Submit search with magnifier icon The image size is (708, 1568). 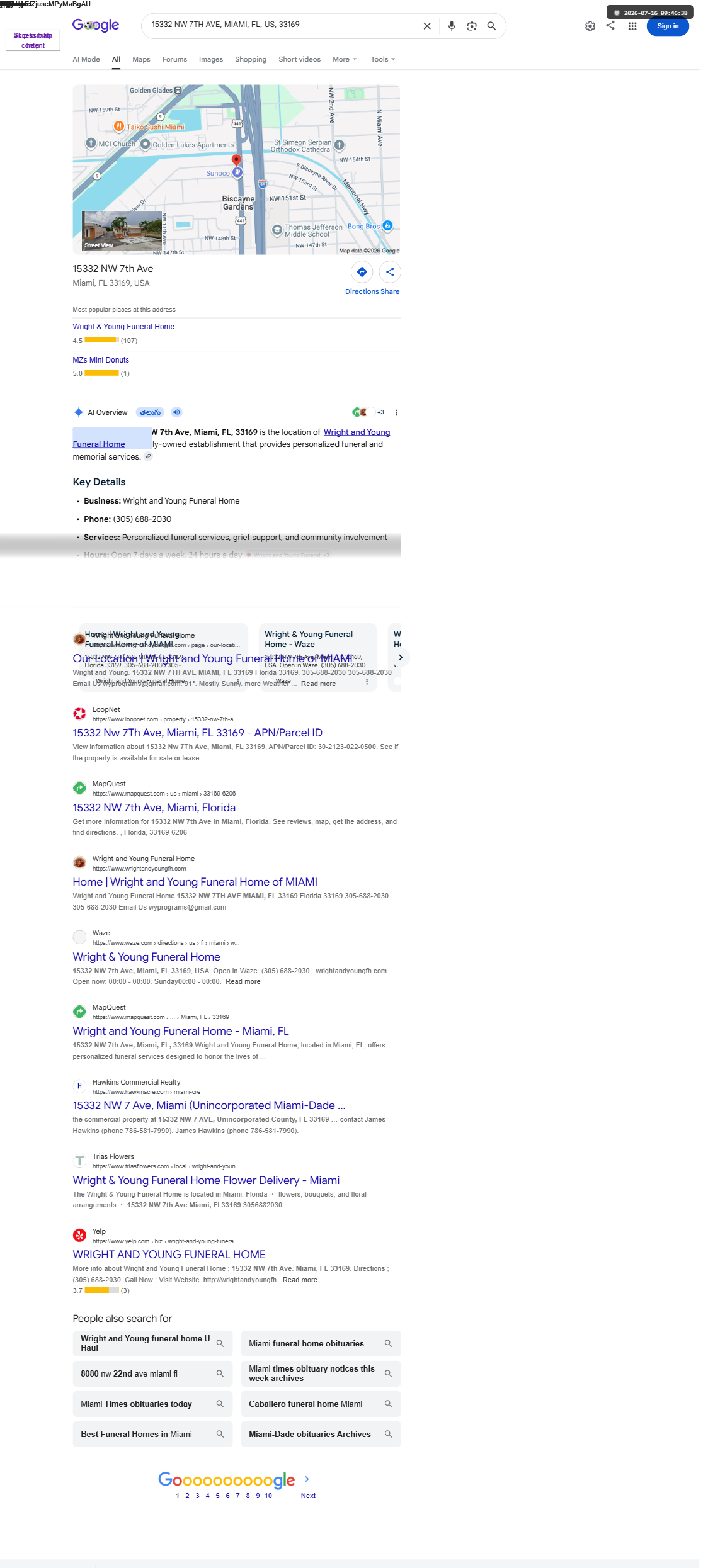point(492,26)
